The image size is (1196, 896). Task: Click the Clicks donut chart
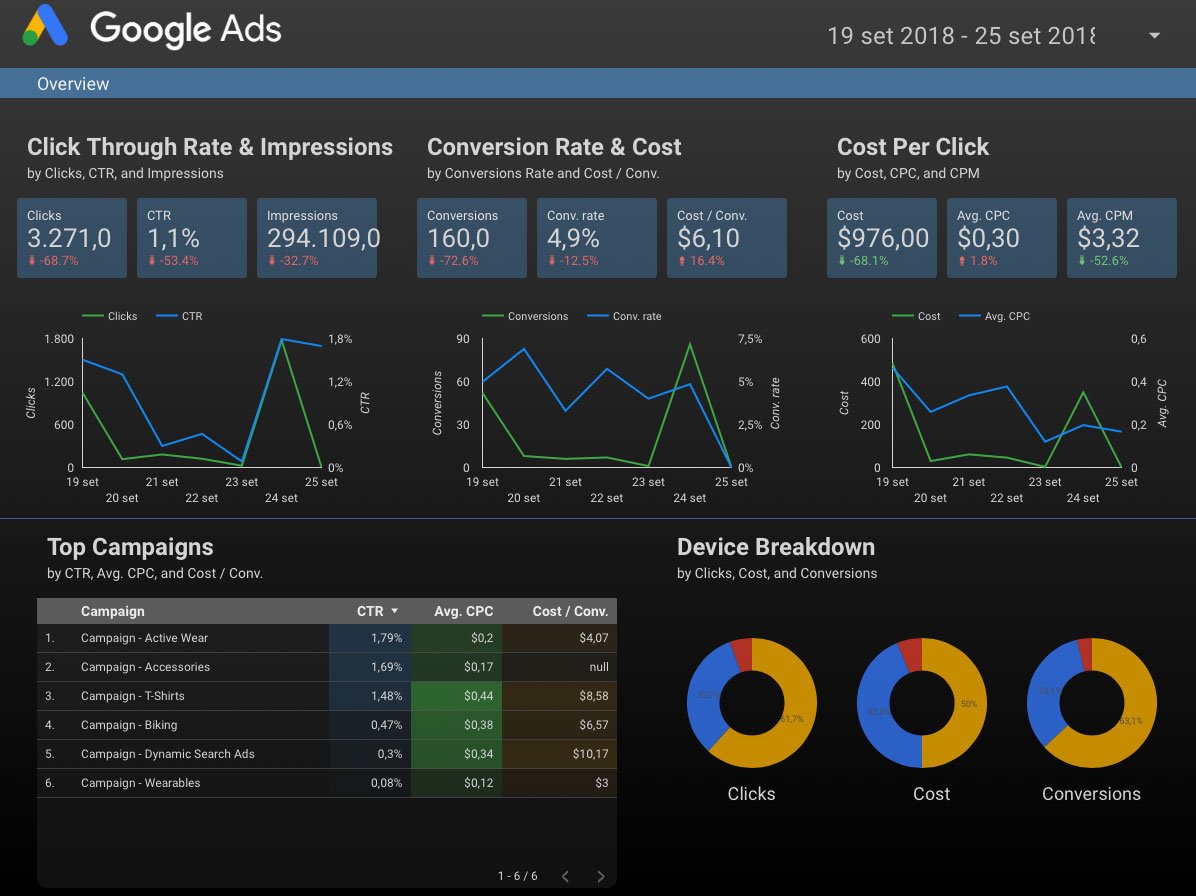click(751, 702)
